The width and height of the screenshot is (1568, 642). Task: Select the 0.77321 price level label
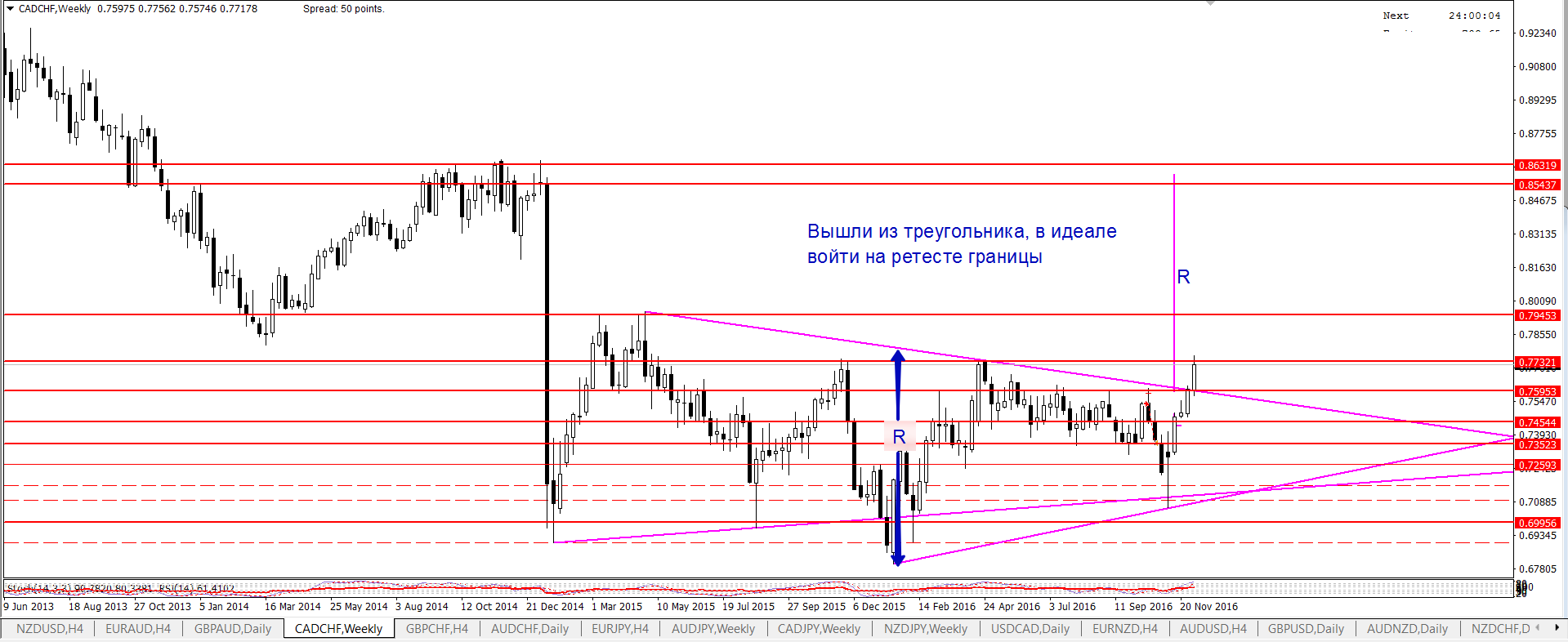1538,362
